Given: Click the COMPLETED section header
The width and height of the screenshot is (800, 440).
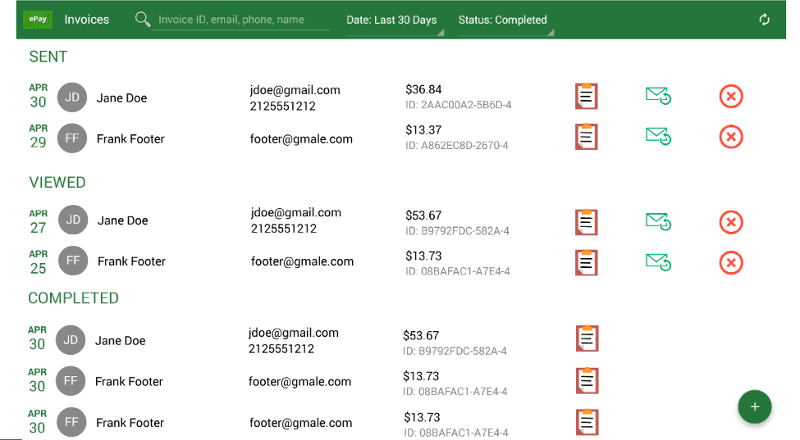Looking at the screenshot, I should point(73,298).
